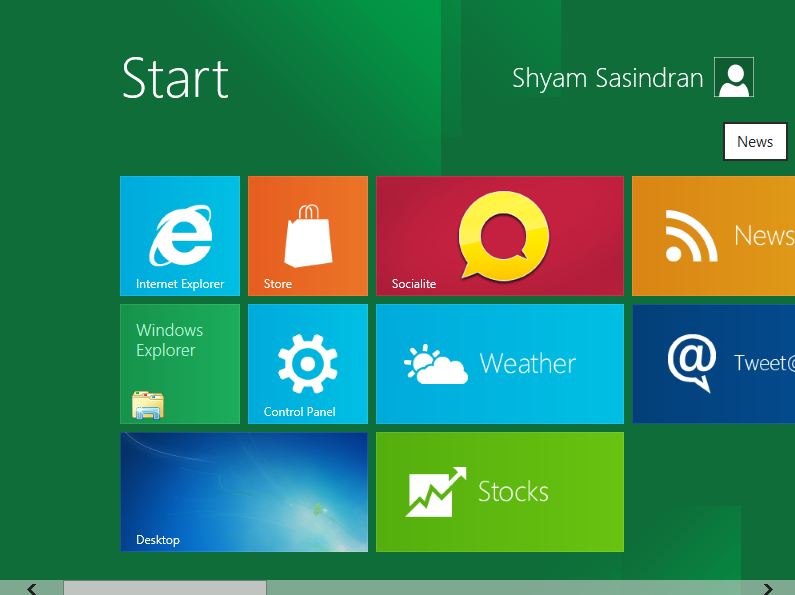Open Socialite speech bubble icon
The image size is (795, 595).
(x=503, y=234)
